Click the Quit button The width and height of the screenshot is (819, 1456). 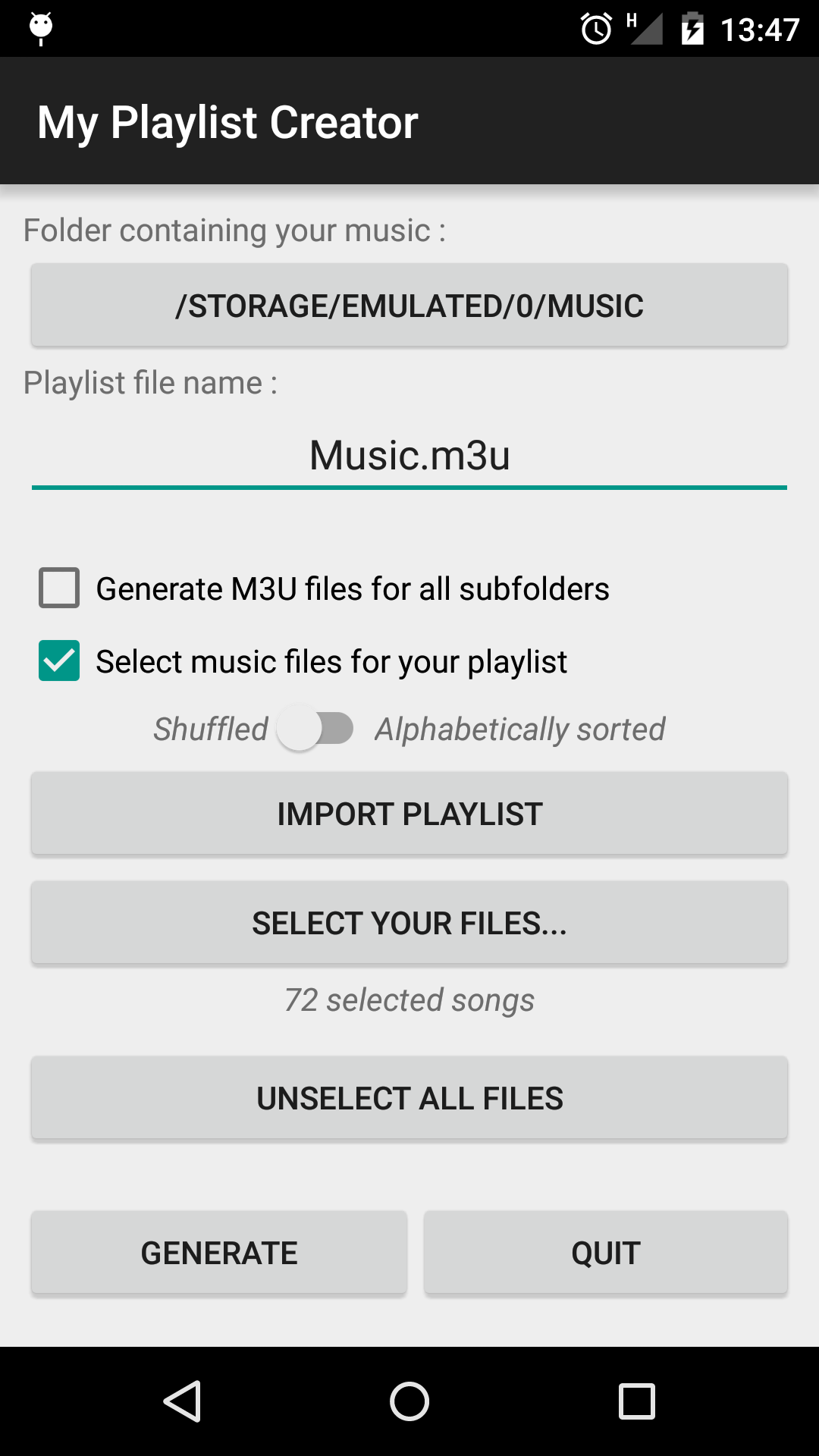(x=606, y=1253)
